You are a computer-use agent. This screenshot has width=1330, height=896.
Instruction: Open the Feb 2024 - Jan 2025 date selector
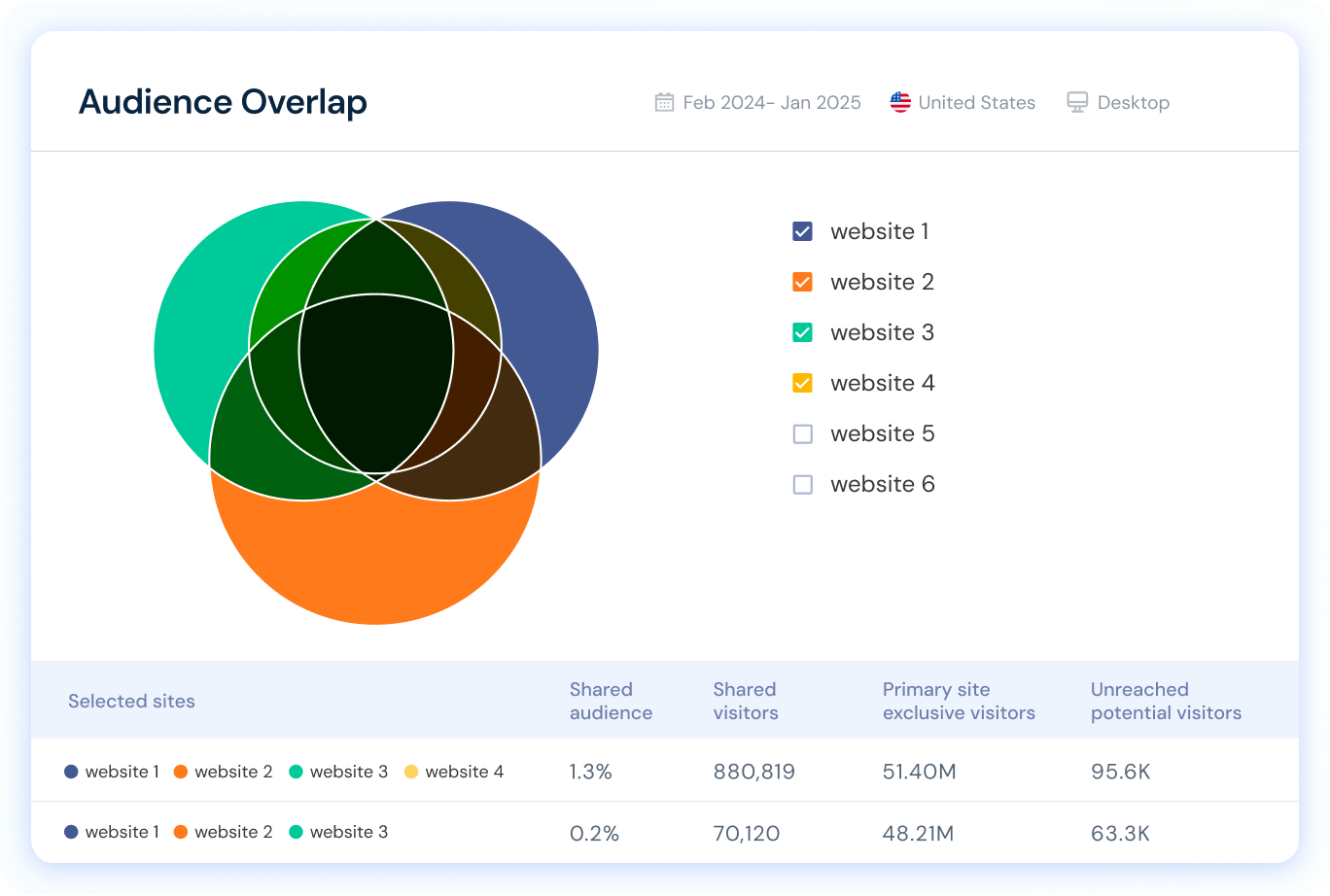[x=758, y=101]
